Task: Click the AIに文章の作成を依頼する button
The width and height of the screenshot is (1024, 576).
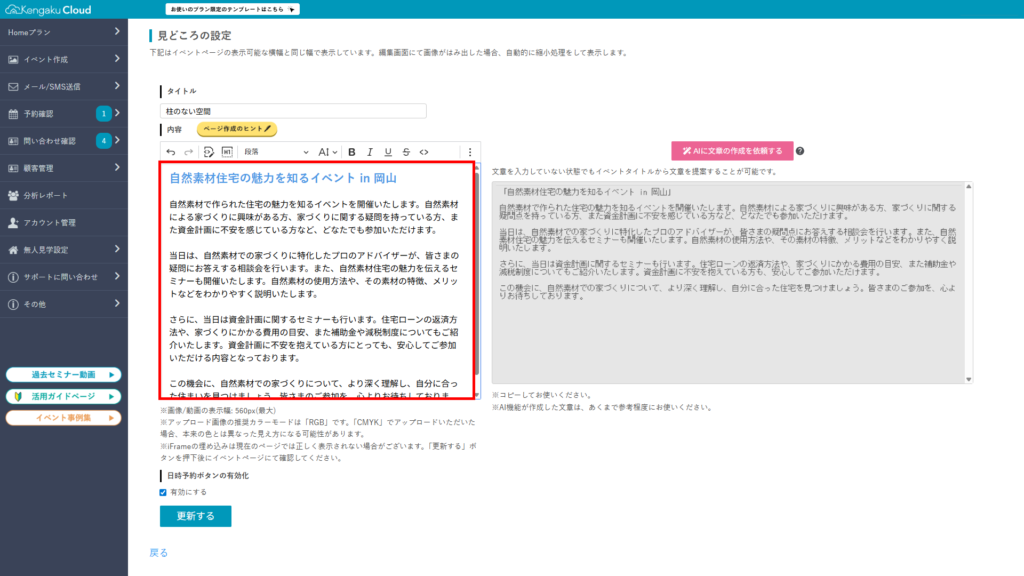Action: point(732,151)
